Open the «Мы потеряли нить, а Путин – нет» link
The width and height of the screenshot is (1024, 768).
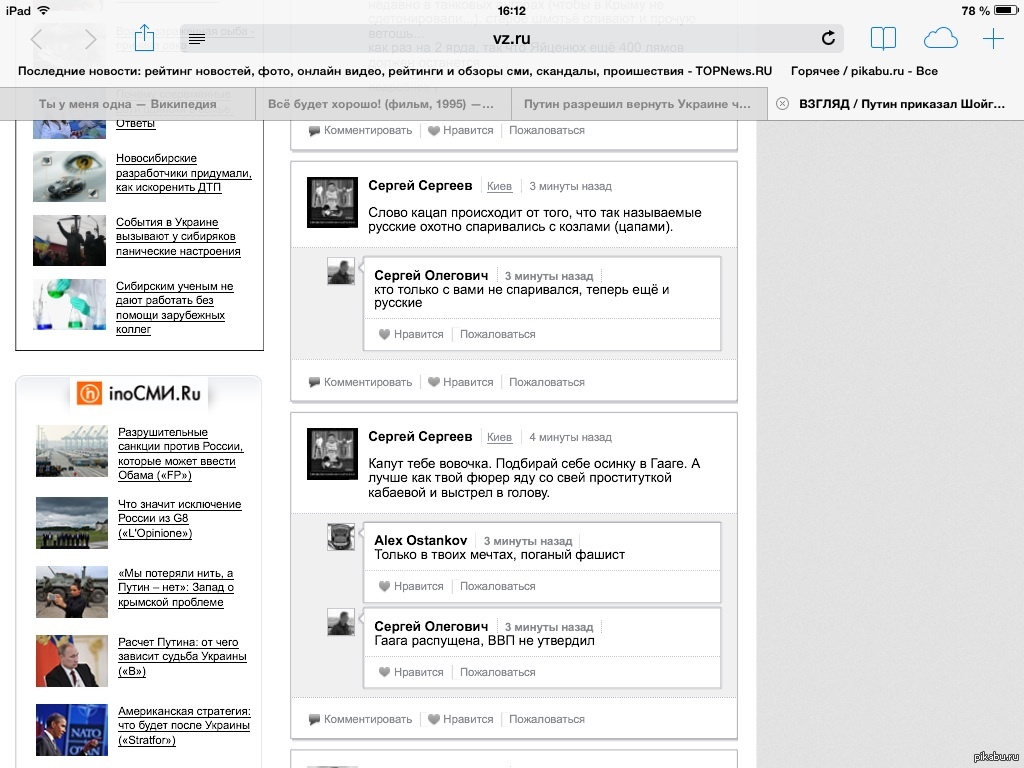(x=176, y=588)
